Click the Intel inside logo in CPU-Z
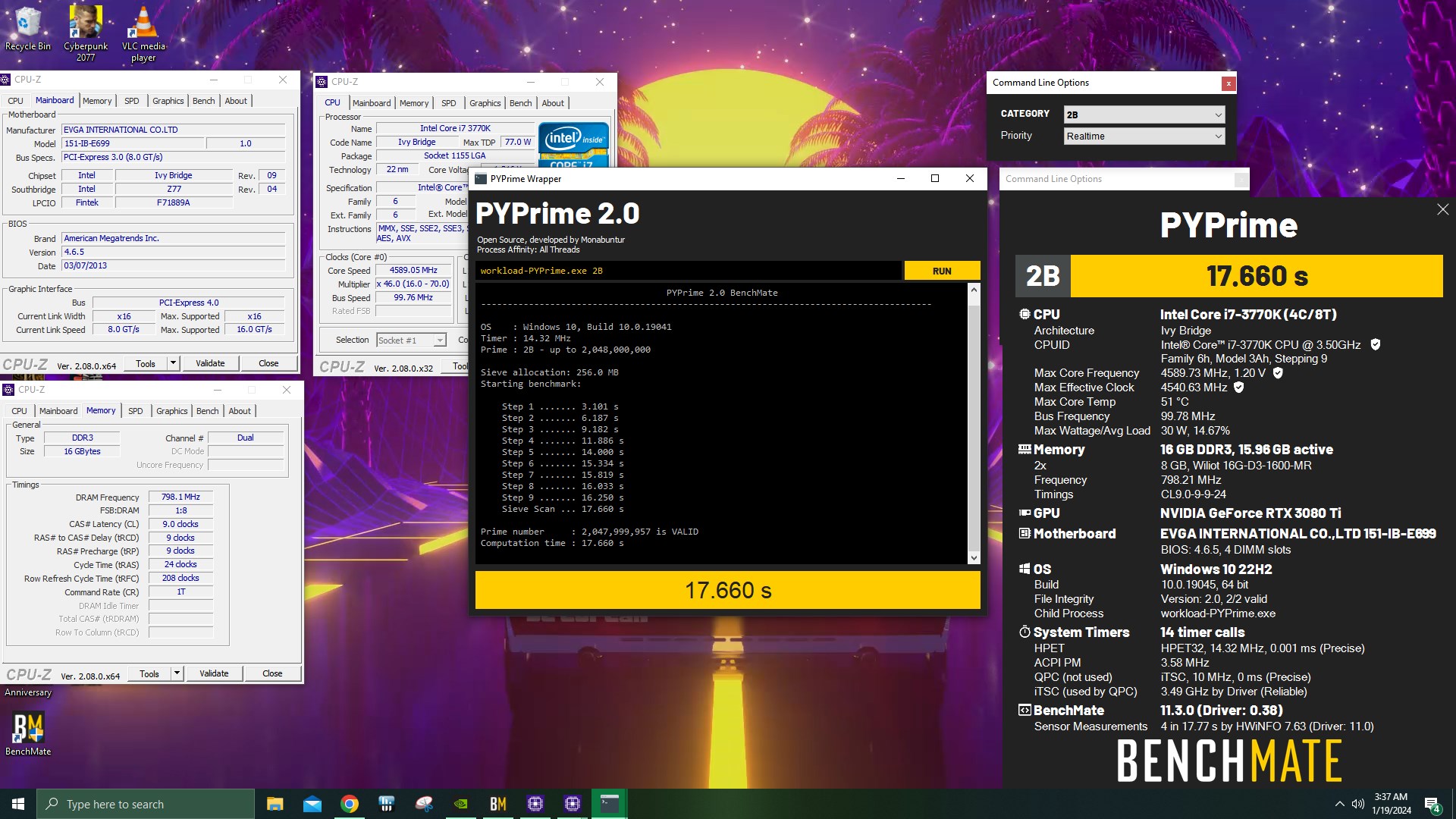The image size is (1456, 819). (x=574, y=144)
